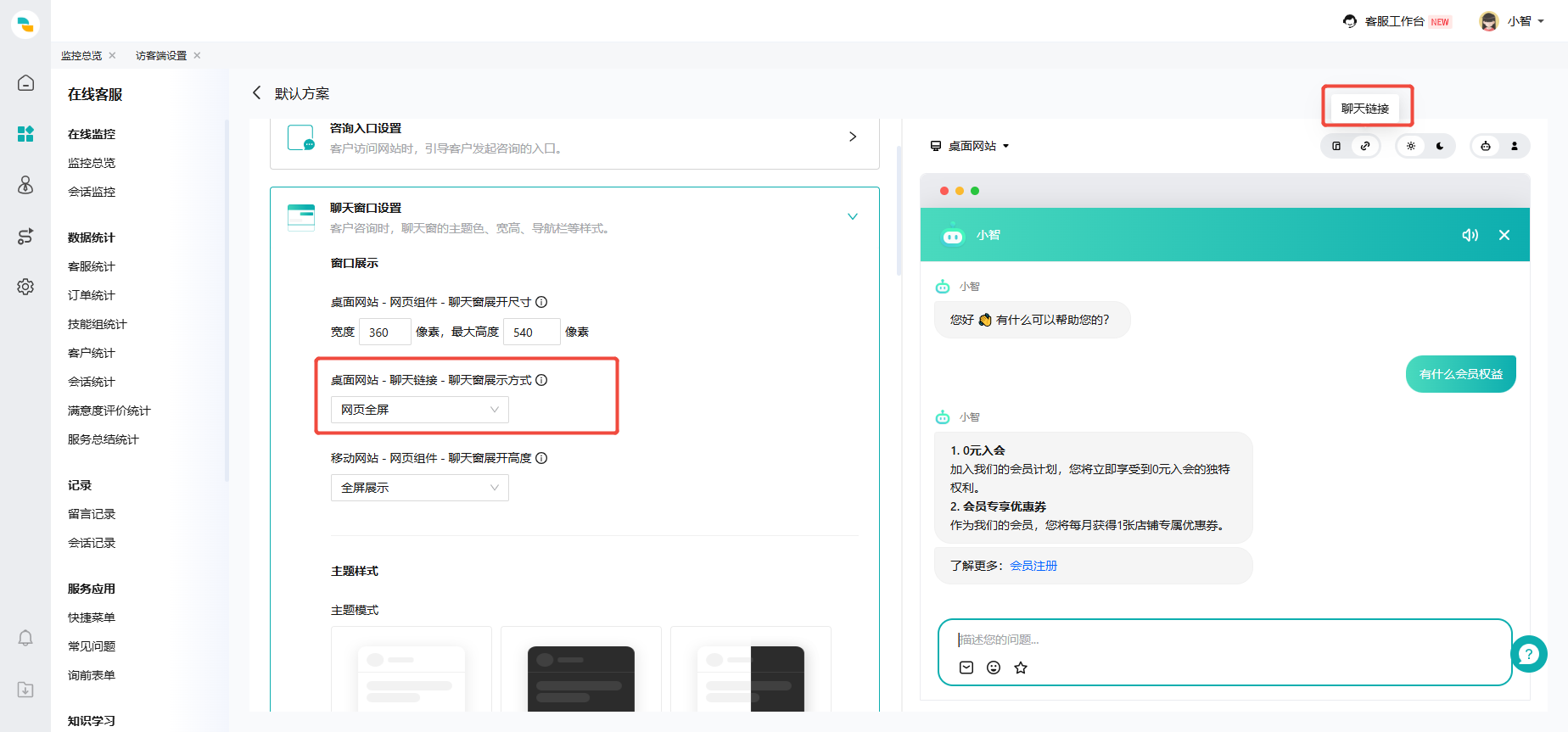The height and width of the screenshot is (732, 1568).
Task: Click the app logo at top left
Action: click(25, 25)
